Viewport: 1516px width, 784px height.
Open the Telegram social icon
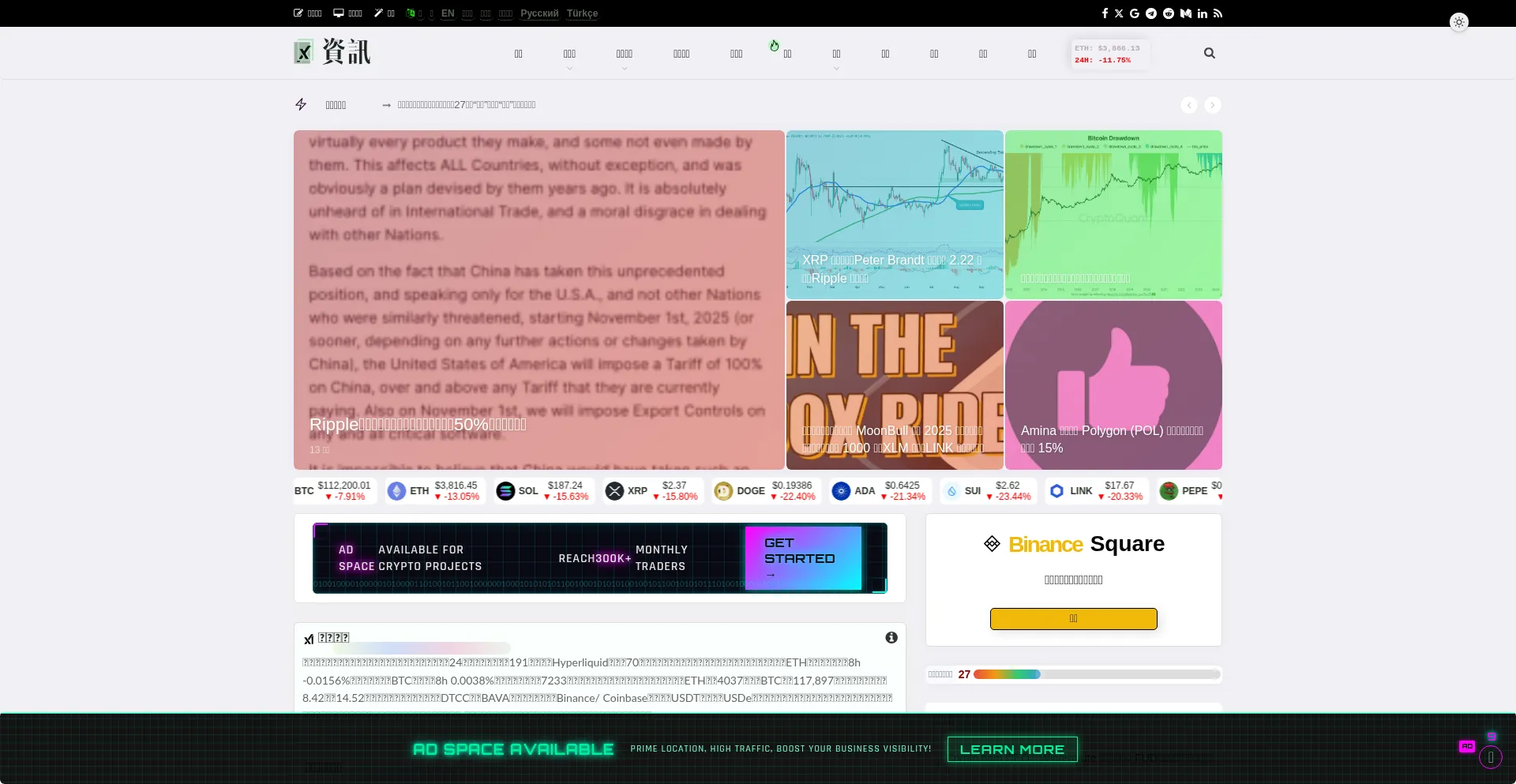tap(1151, 13)
